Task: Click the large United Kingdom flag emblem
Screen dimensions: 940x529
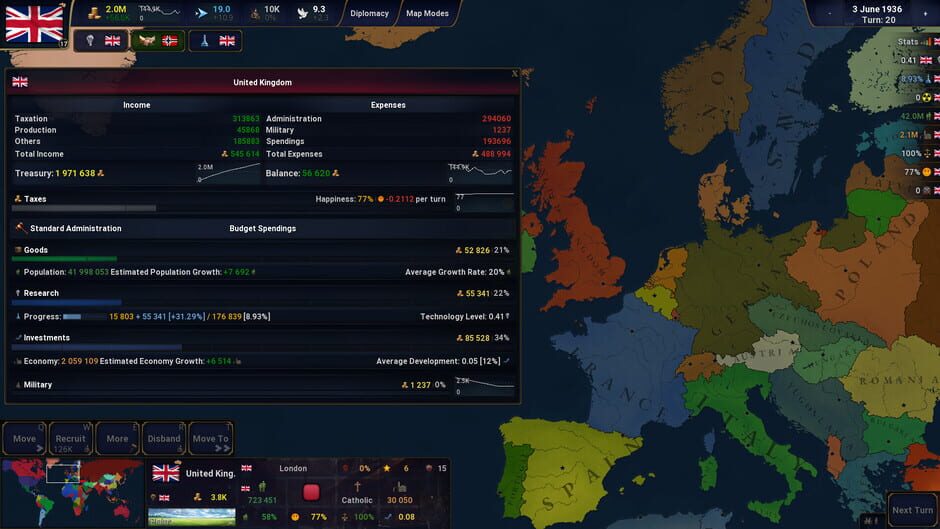Action: click(34, 23)
